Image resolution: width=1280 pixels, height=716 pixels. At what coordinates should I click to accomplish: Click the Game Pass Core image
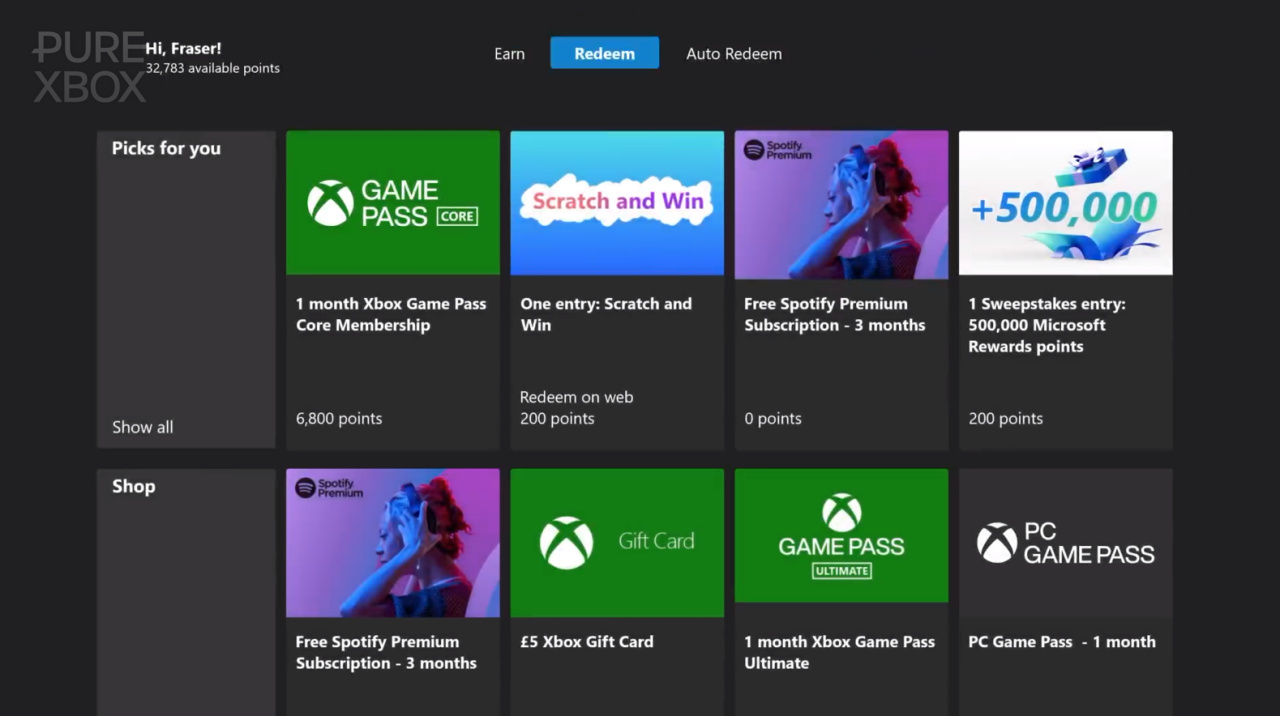pyautogui.click(x=393, y=203)
